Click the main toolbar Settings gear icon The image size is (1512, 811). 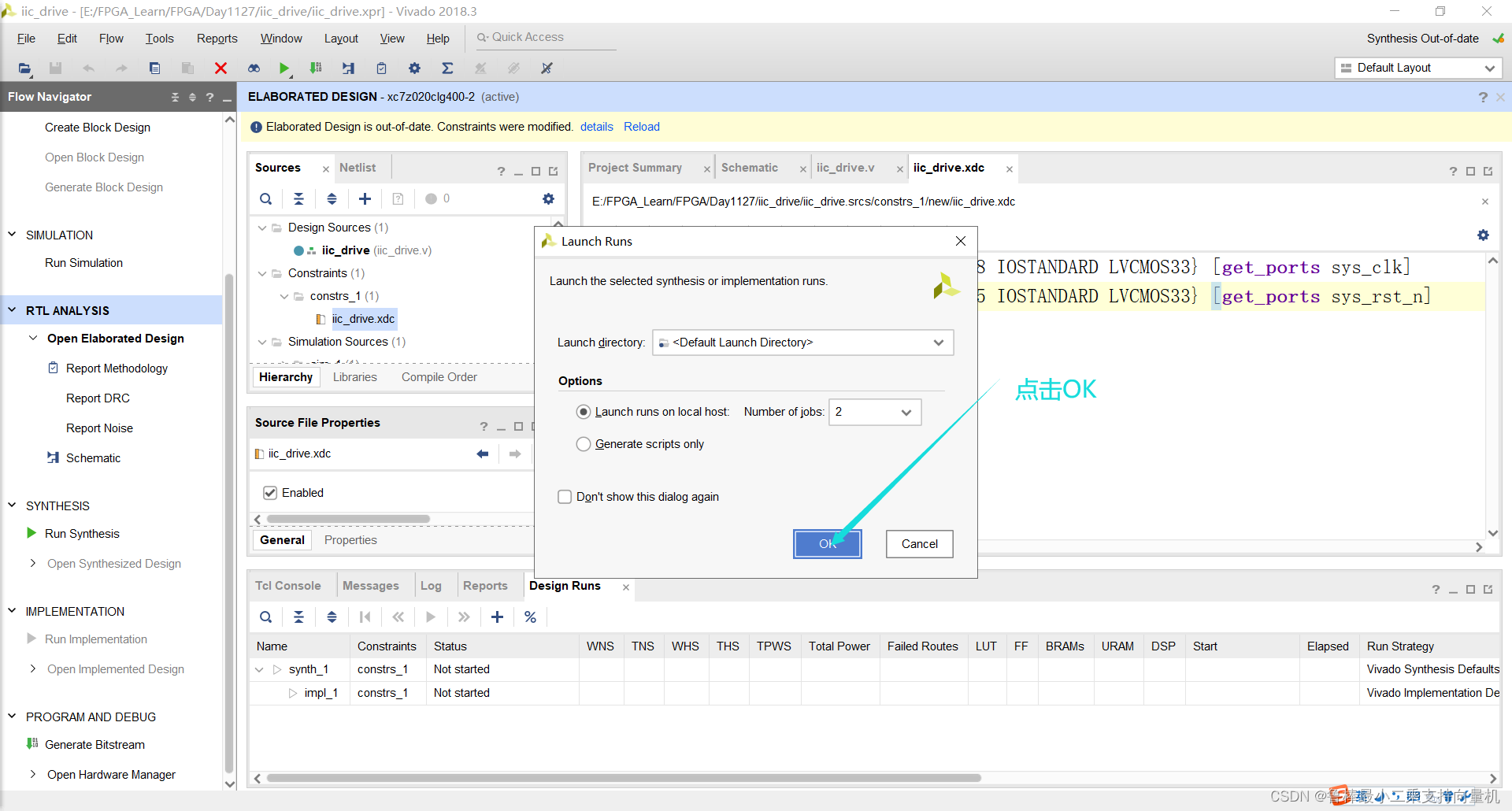point(414,69)
